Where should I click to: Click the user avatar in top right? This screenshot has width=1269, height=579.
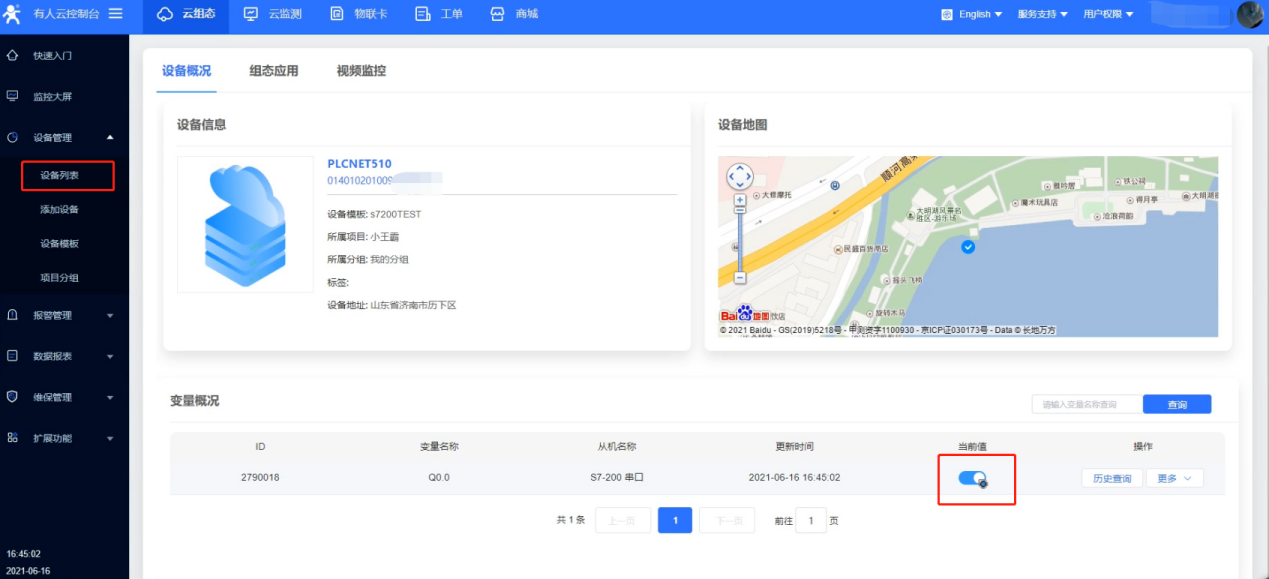click(x=1250, y=14)
